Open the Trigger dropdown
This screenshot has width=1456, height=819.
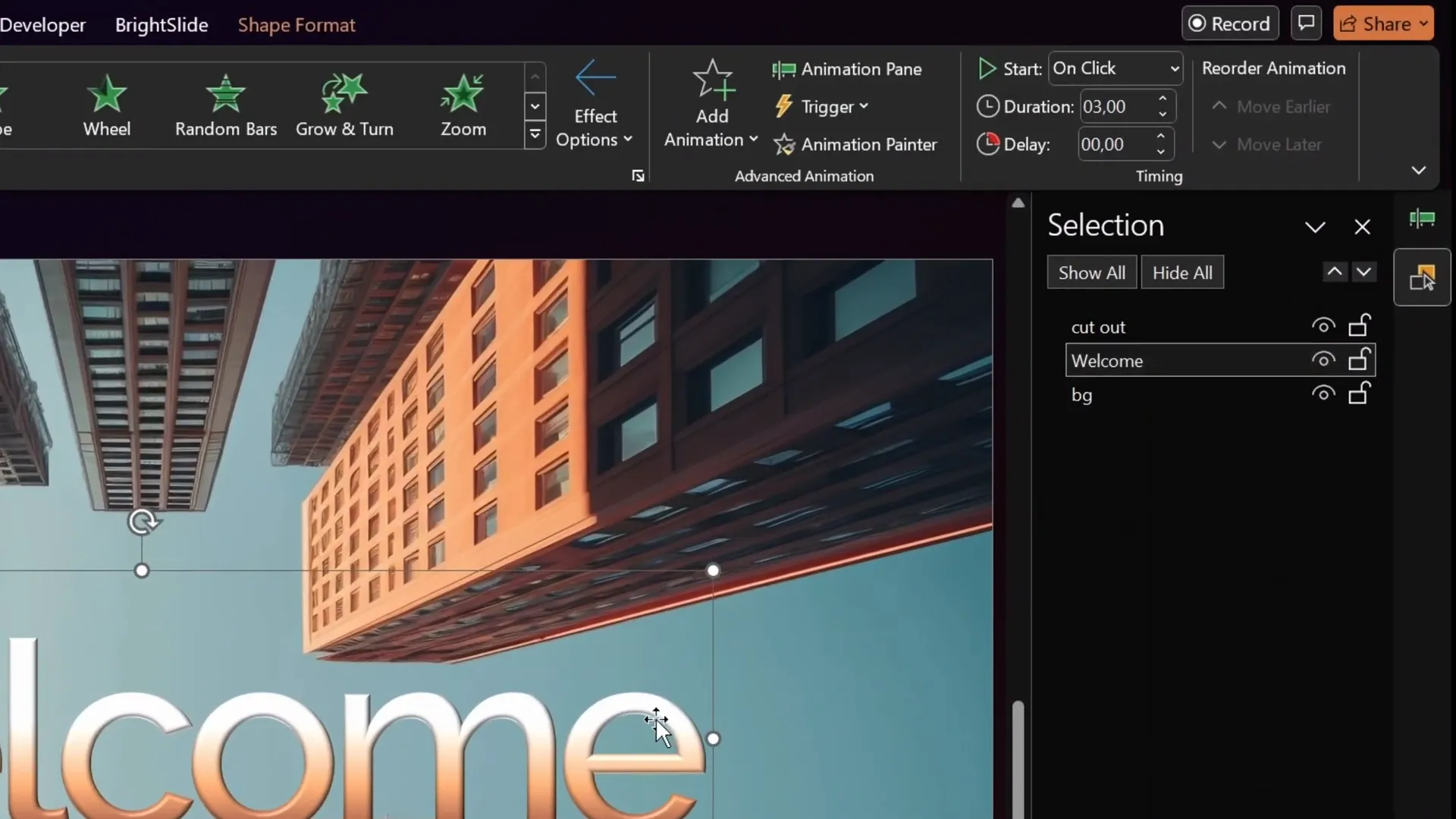click(821, 106)
